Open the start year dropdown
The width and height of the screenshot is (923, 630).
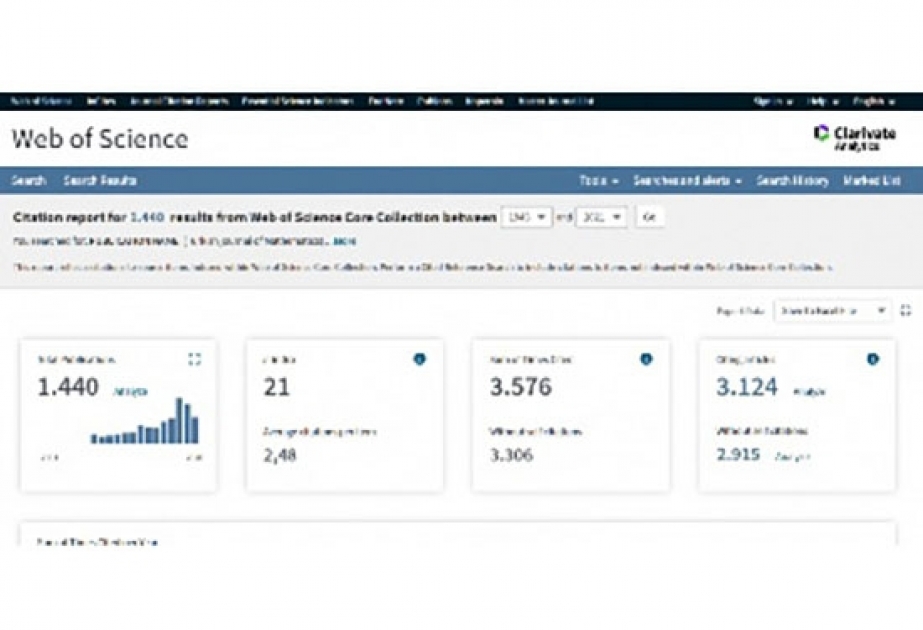(x=526, y=217)
